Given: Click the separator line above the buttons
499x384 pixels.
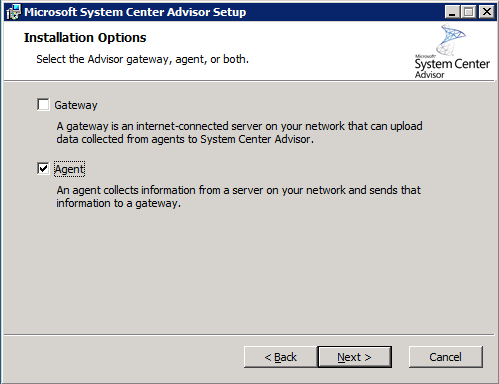Looking at the screenshot, I should pos(249,334).
